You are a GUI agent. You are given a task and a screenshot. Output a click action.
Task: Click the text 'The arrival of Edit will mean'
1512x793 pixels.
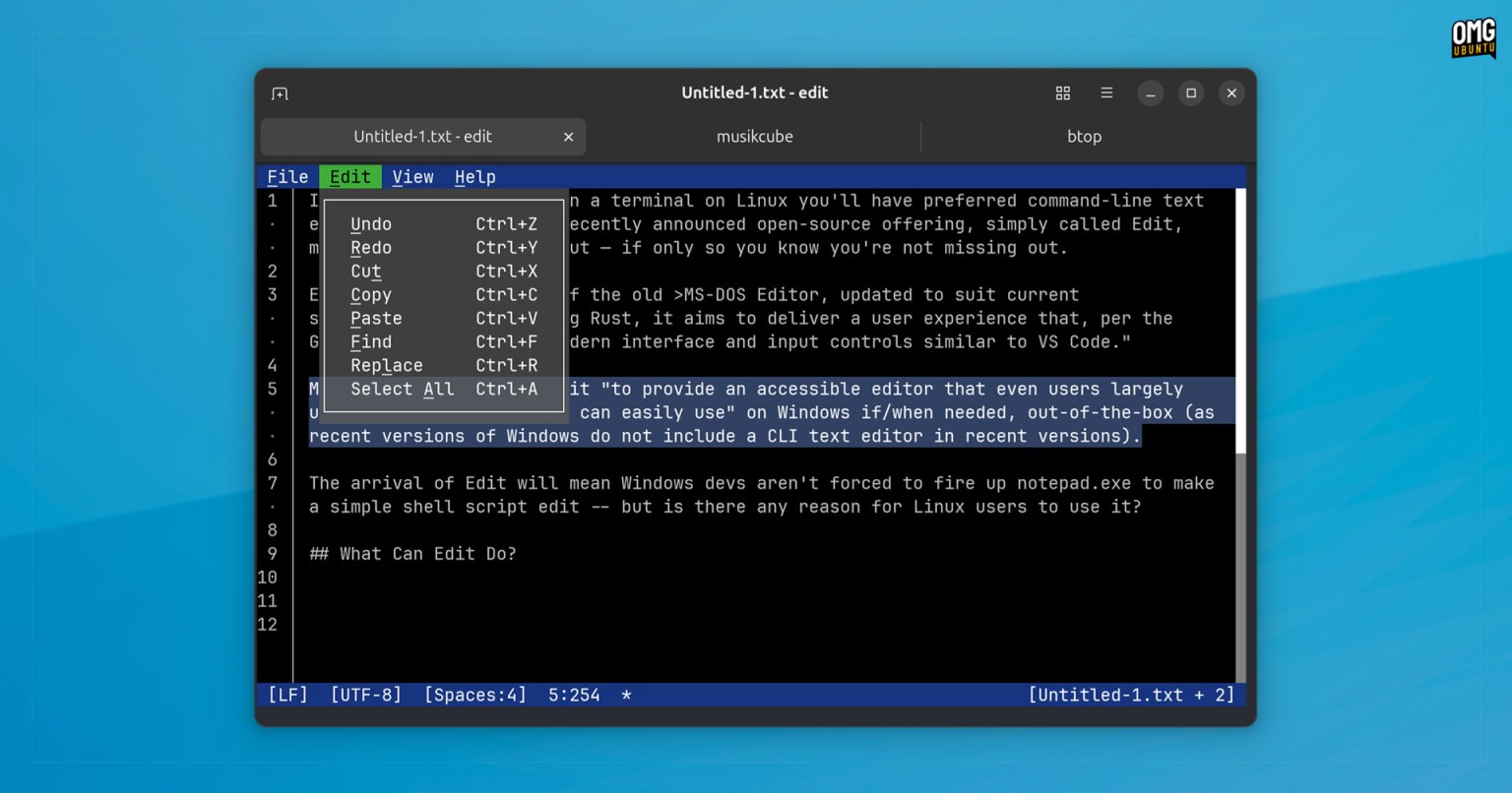[460, 483]
